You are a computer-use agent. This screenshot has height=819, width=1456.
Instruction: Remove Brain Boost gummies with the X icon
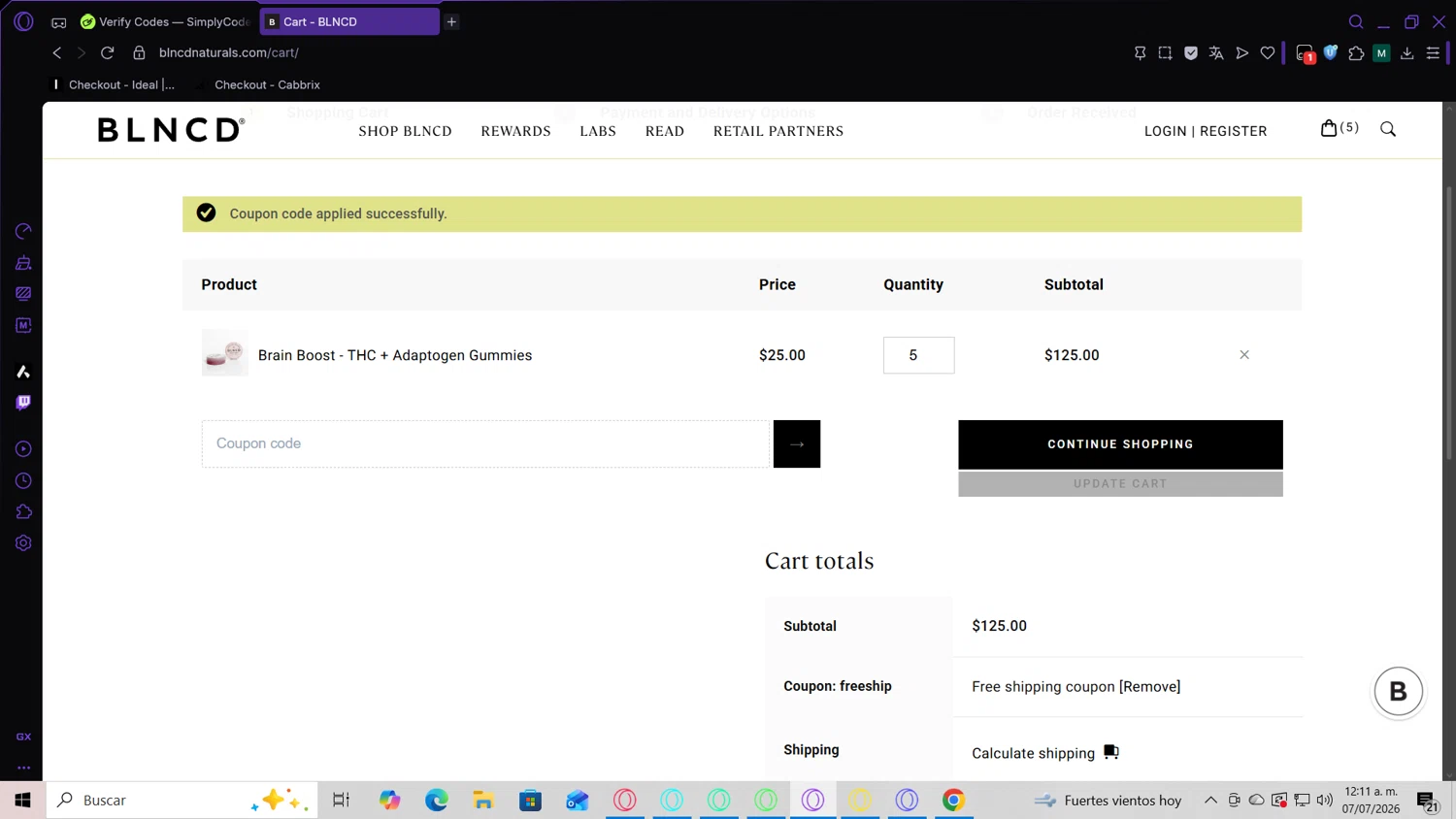[x=1244, y=355]
